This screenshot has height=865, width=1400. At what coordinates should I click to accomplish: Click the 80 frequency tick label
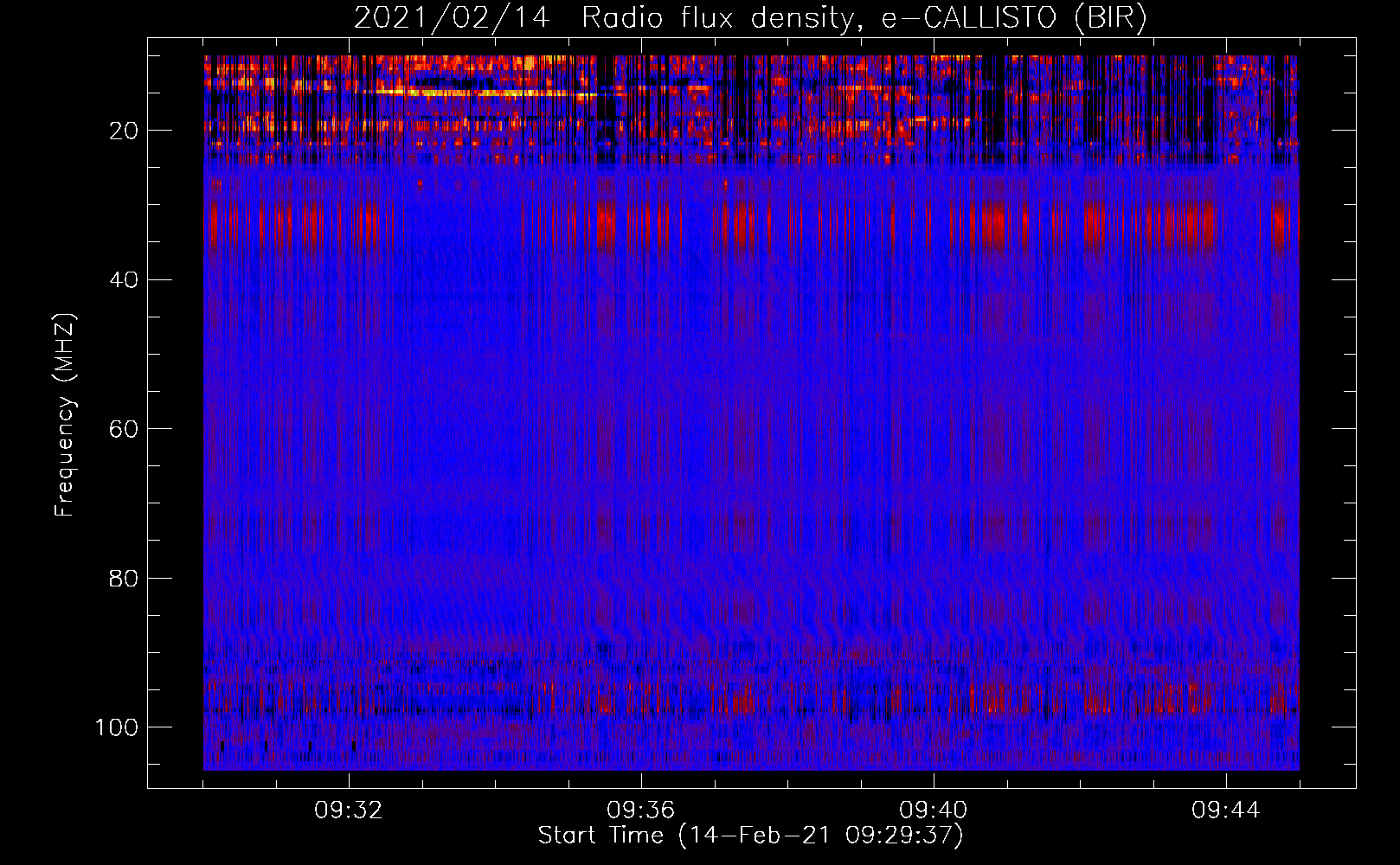(124, 578)
